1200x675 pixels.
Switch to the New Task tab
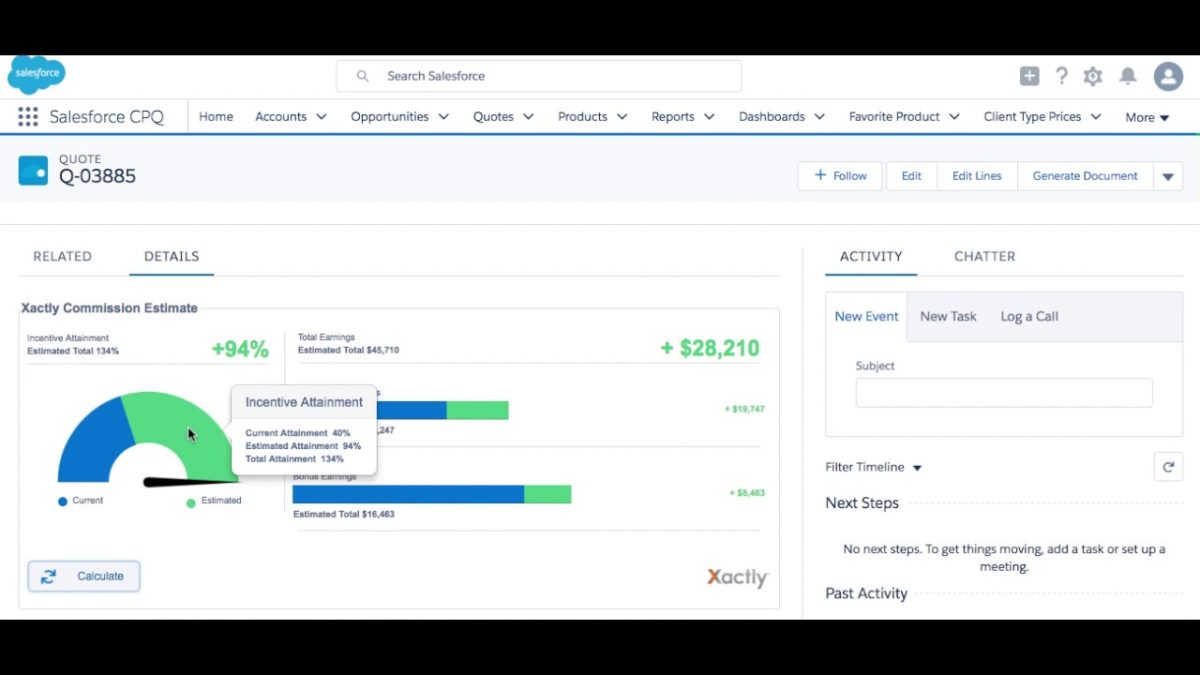[x=947, y=316]
